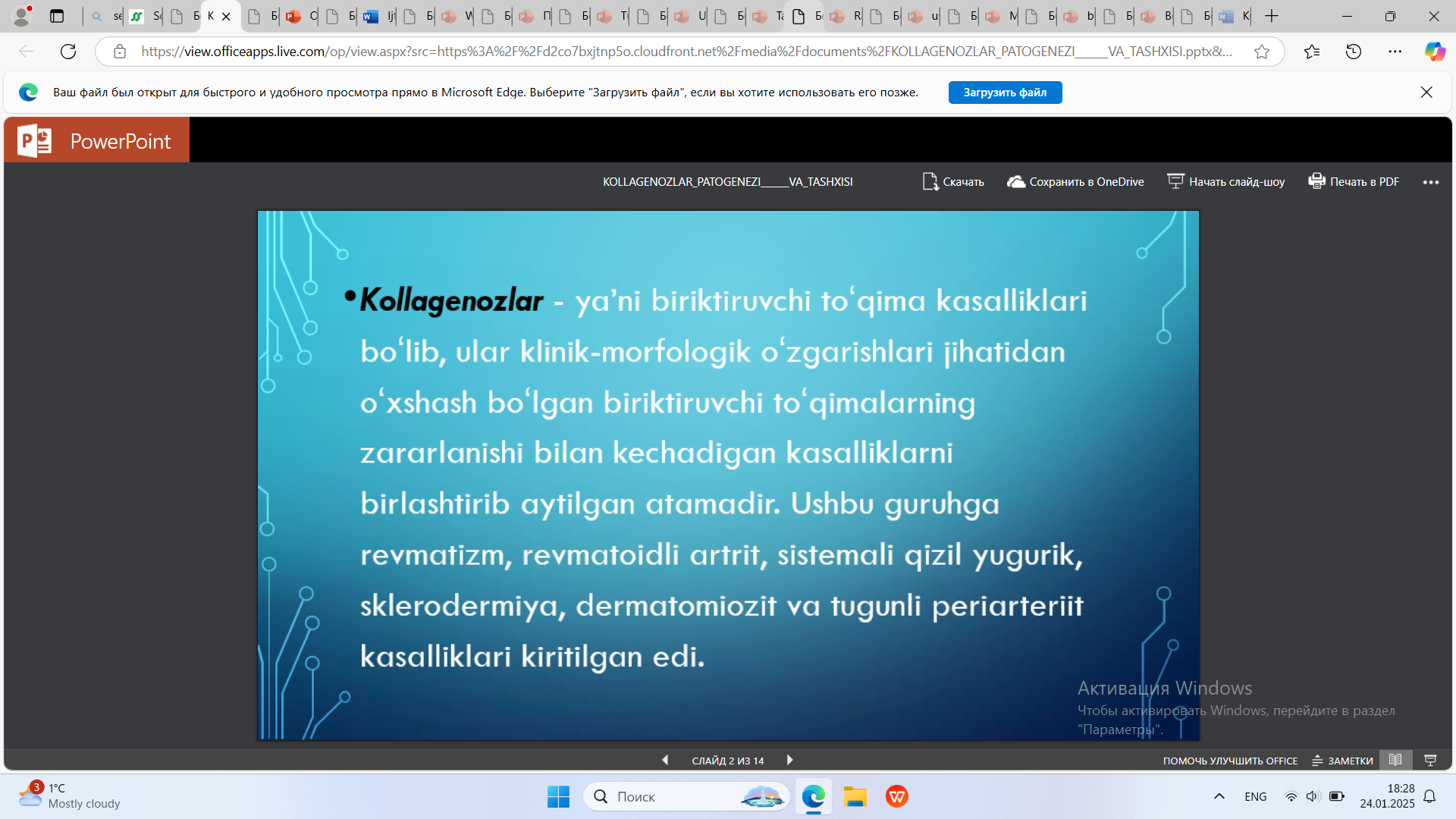This screenshot has height=819, width=1456.
Task: Open the notification center bell
Action: pos(1429,796)
